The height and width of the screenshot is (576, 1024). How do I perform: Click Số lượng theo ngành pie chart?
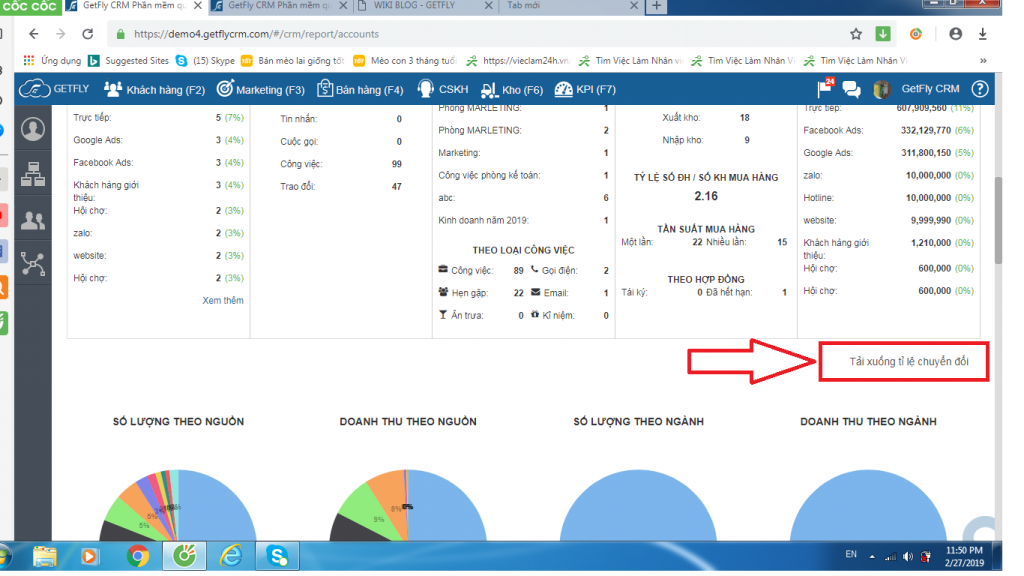[x=638, y=505]
